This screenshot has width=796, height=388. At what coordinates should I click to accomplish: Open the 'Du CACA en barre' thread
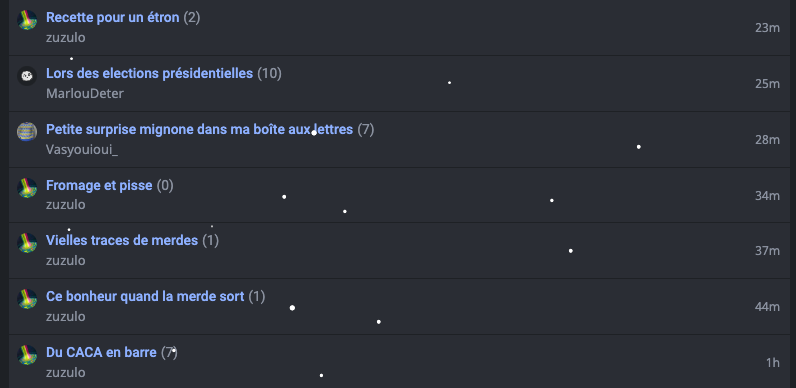pos(101,352)
